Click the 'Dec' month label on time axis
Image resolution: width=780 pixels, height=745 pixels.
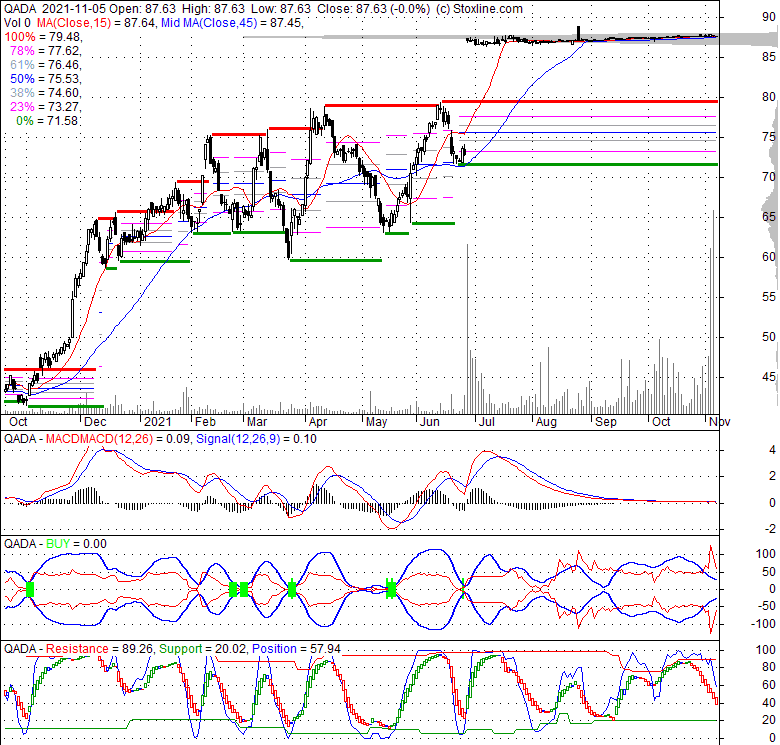(x=95, y=422)
